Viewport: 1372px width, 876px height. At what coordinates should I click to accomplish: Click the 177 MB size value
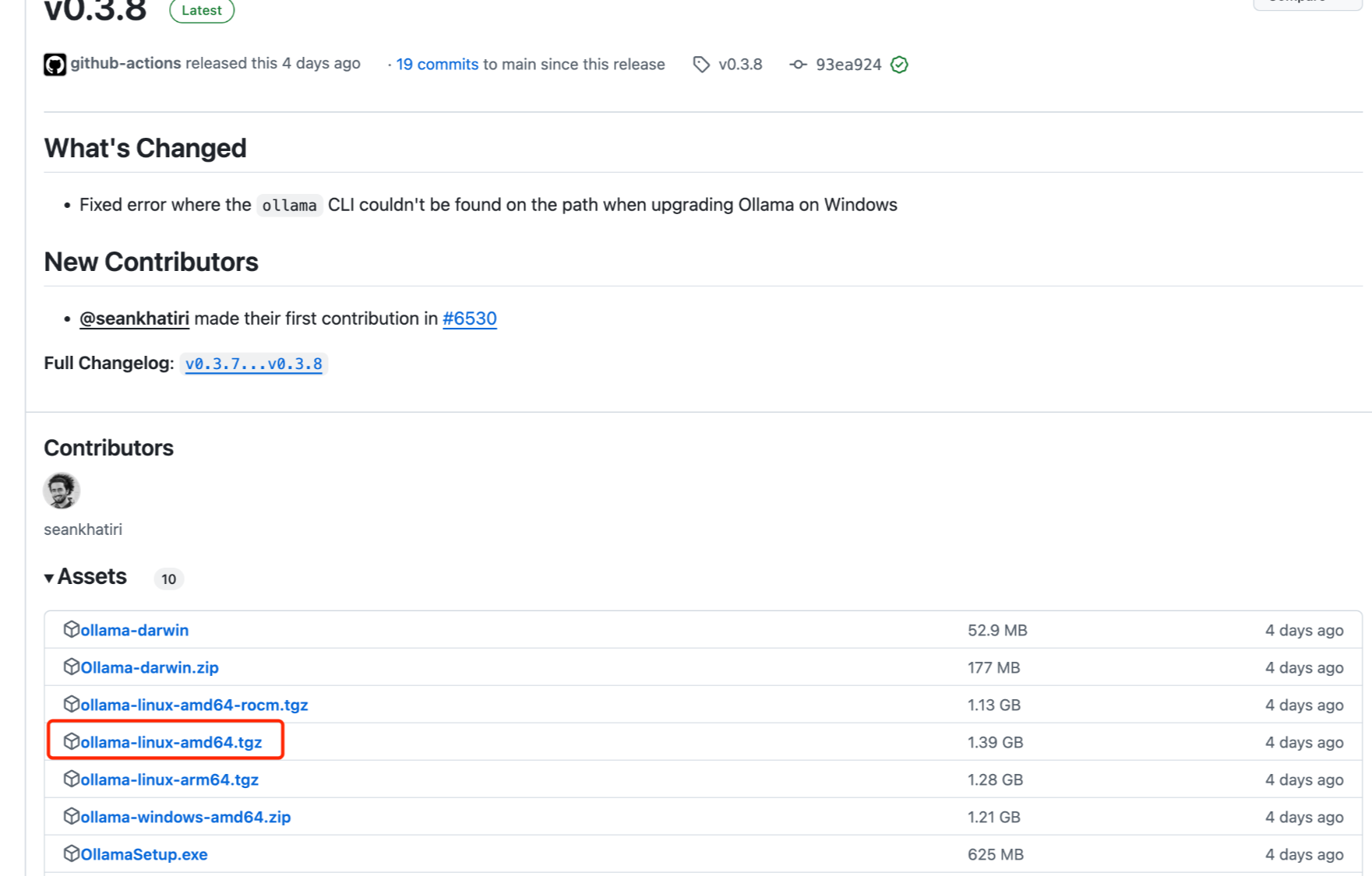[x=994, y=667]
